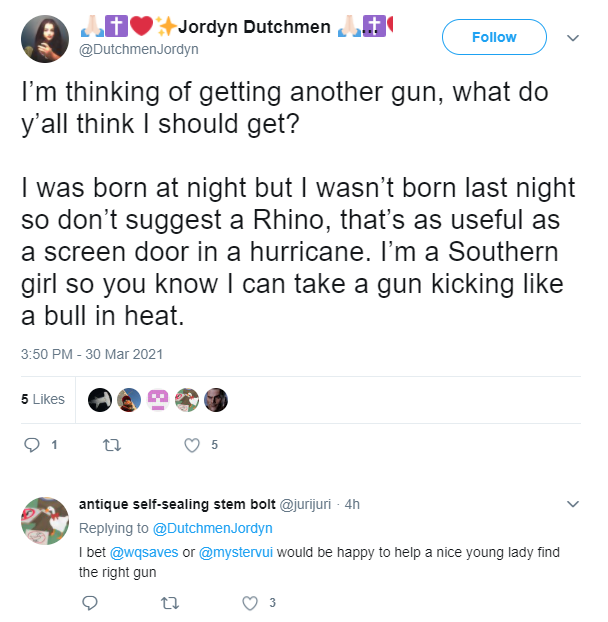Open the pink pixel-face liker avatar
This screenshot has width=608, height=622.
(x=158, y=399)
